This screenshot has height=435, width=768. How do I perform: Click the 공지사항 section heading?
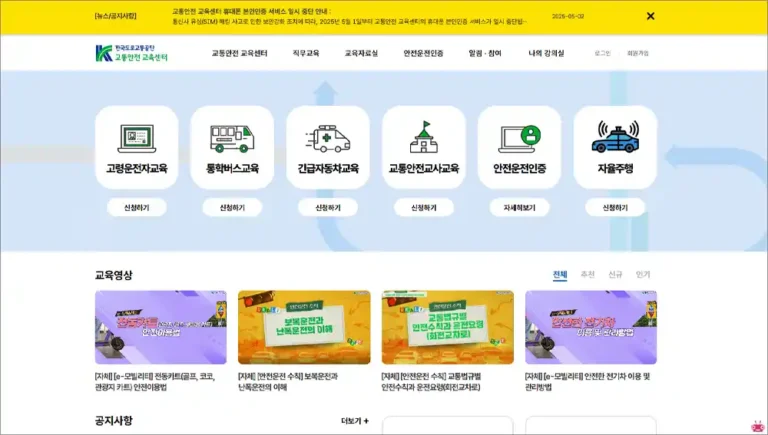click(114, 420)
